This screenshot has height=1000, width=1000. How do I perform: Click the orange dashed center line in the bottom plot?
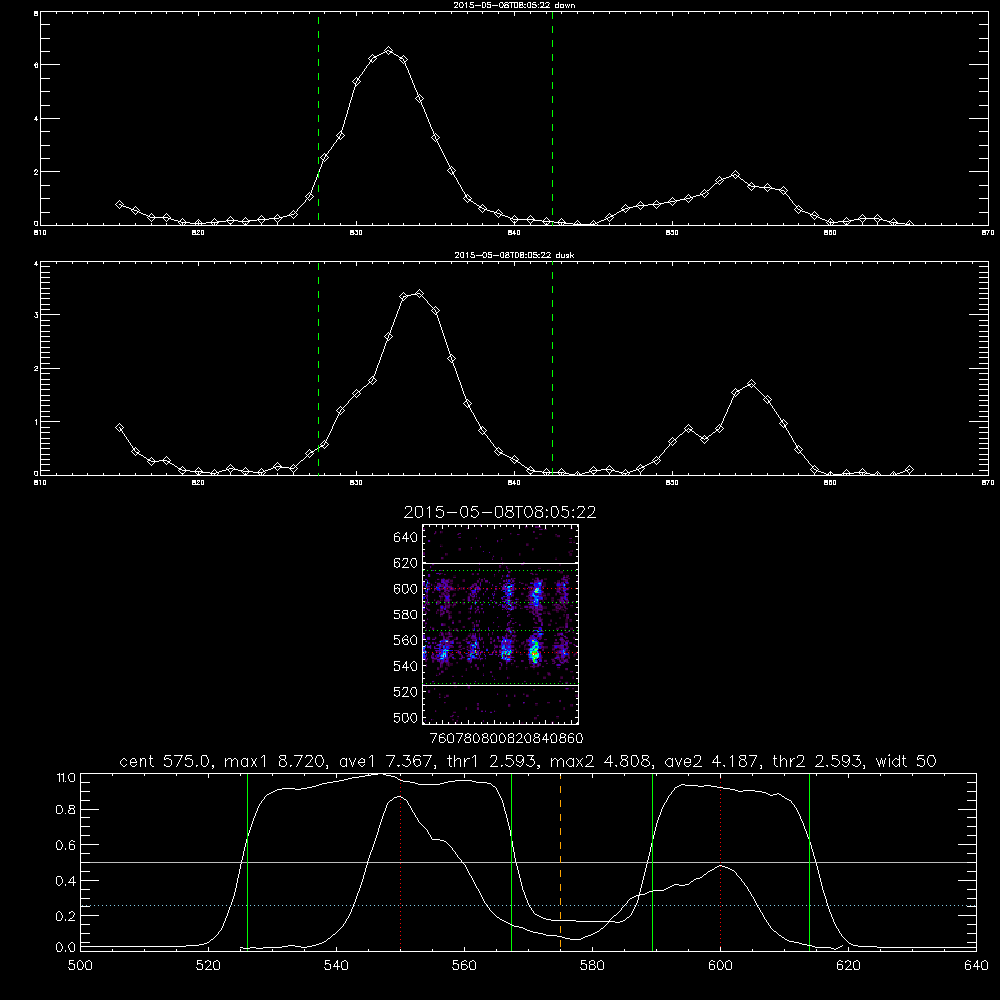[561, 861]
